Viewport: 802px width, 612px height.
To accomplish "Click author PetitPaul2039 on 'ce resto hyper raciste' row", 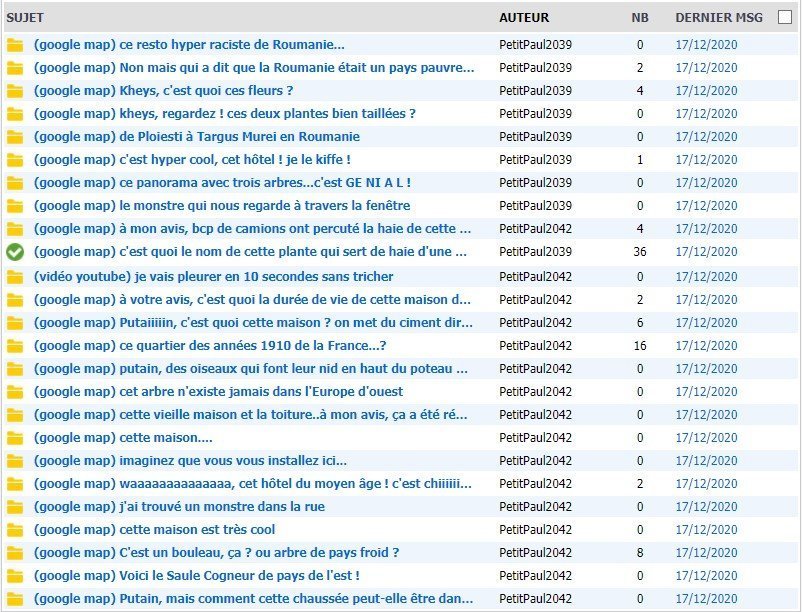I will (x=536, y=44).
